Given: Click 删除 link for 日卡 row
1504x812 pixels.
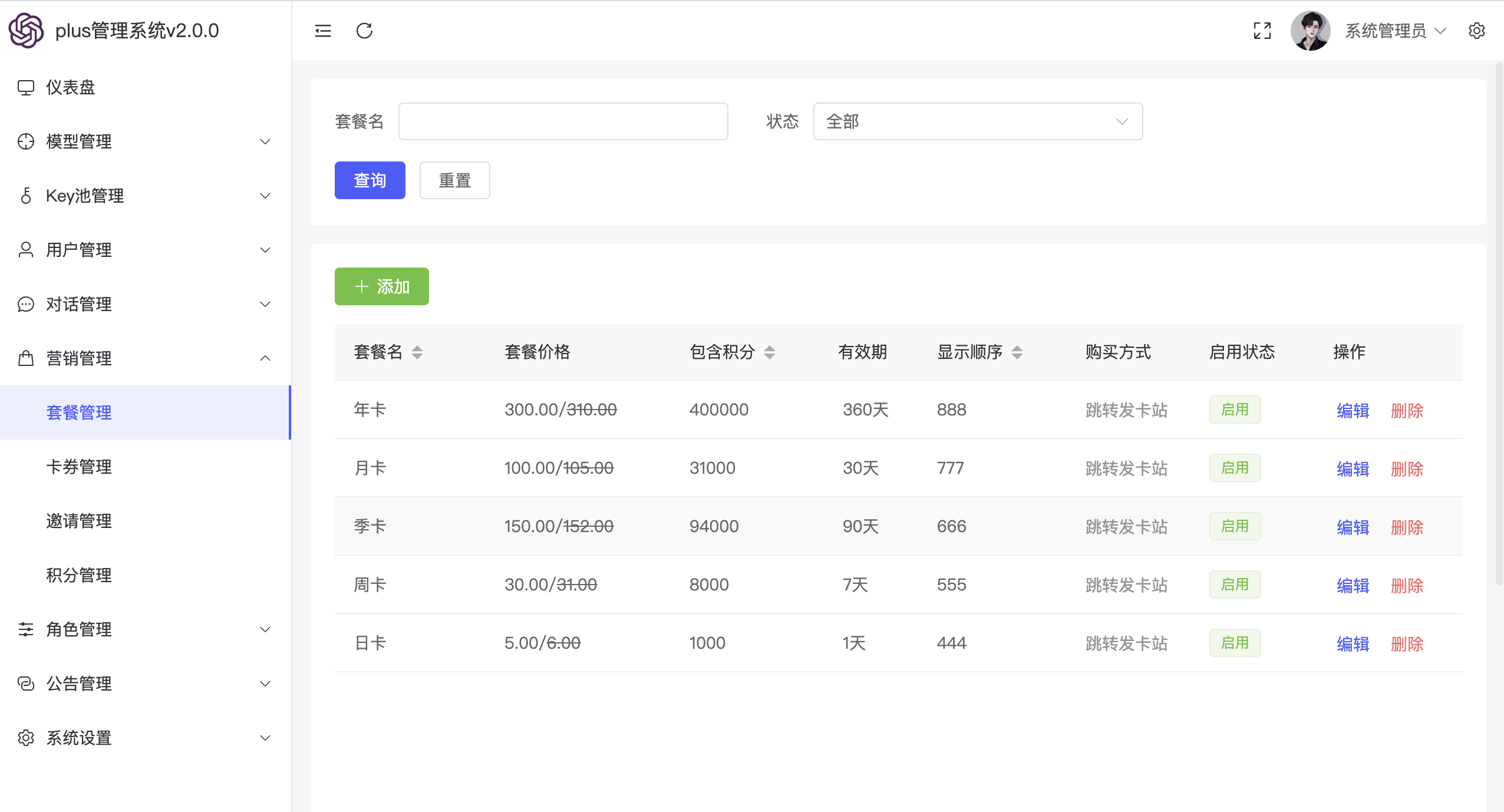Looking at the screenshot, I should pos(1407,643).
